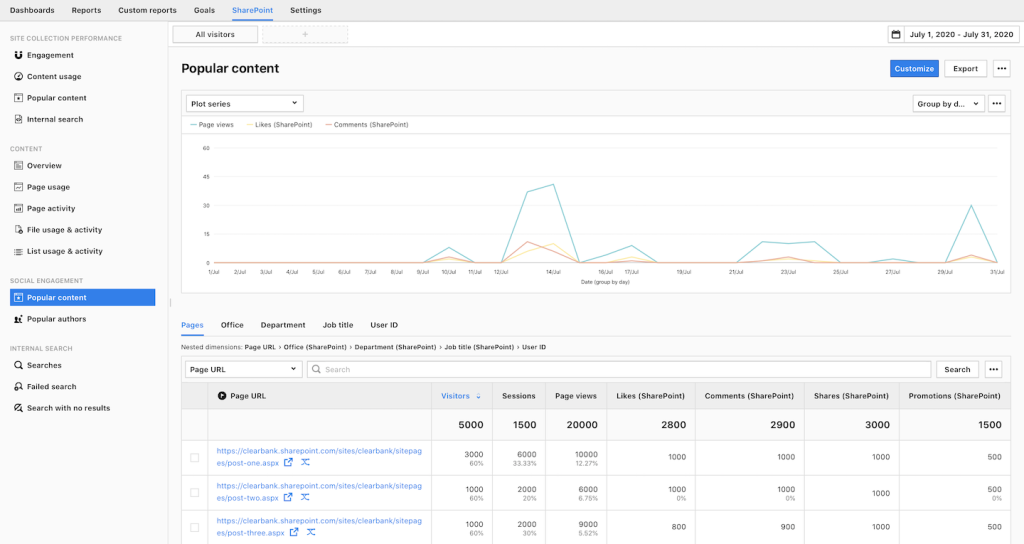Click the Search button next to search field
This screenshot has height=544, width=1024.
point(957,370)
